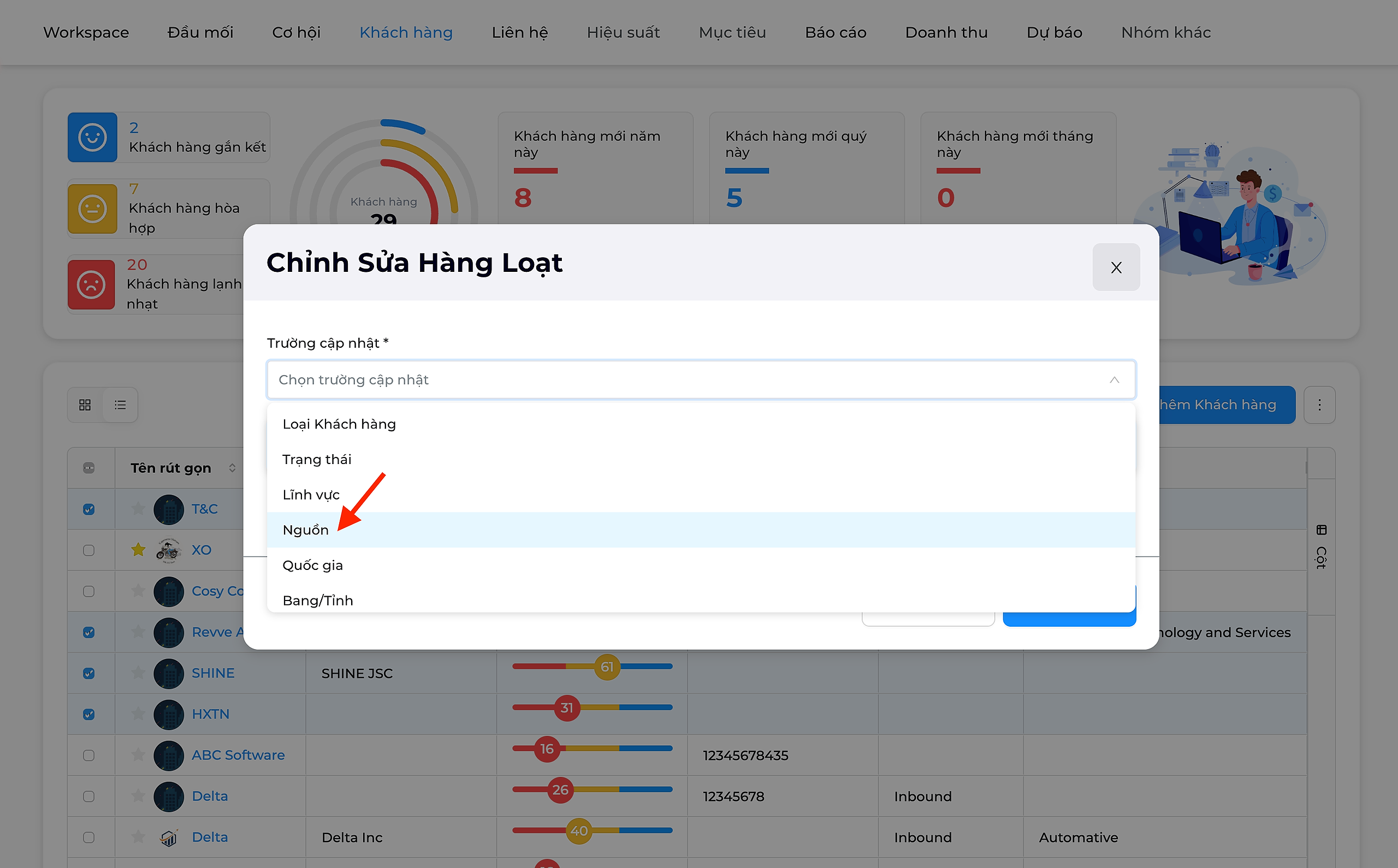The image size is (1398, 868).
Task: Open the Hiệu suất tab
Action: tap(623, 32)
